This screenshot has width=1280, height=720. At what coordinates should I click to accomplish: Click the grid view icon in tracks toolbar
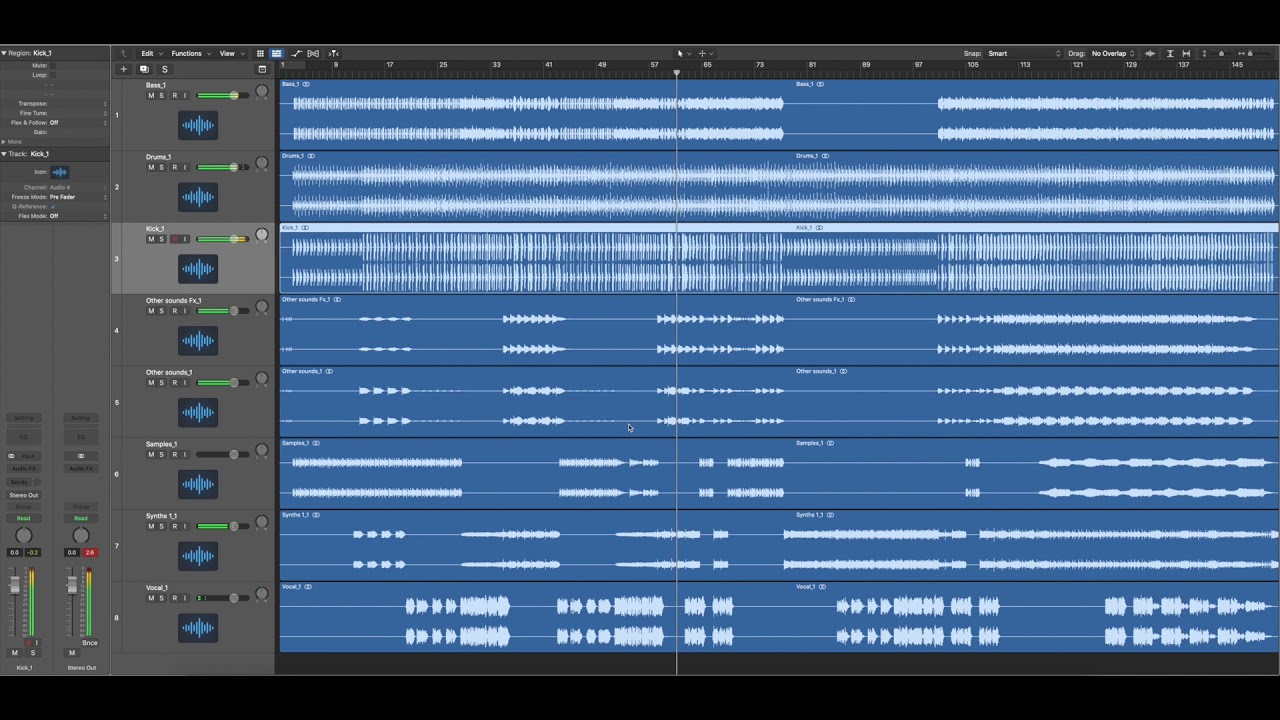point(260,53)
